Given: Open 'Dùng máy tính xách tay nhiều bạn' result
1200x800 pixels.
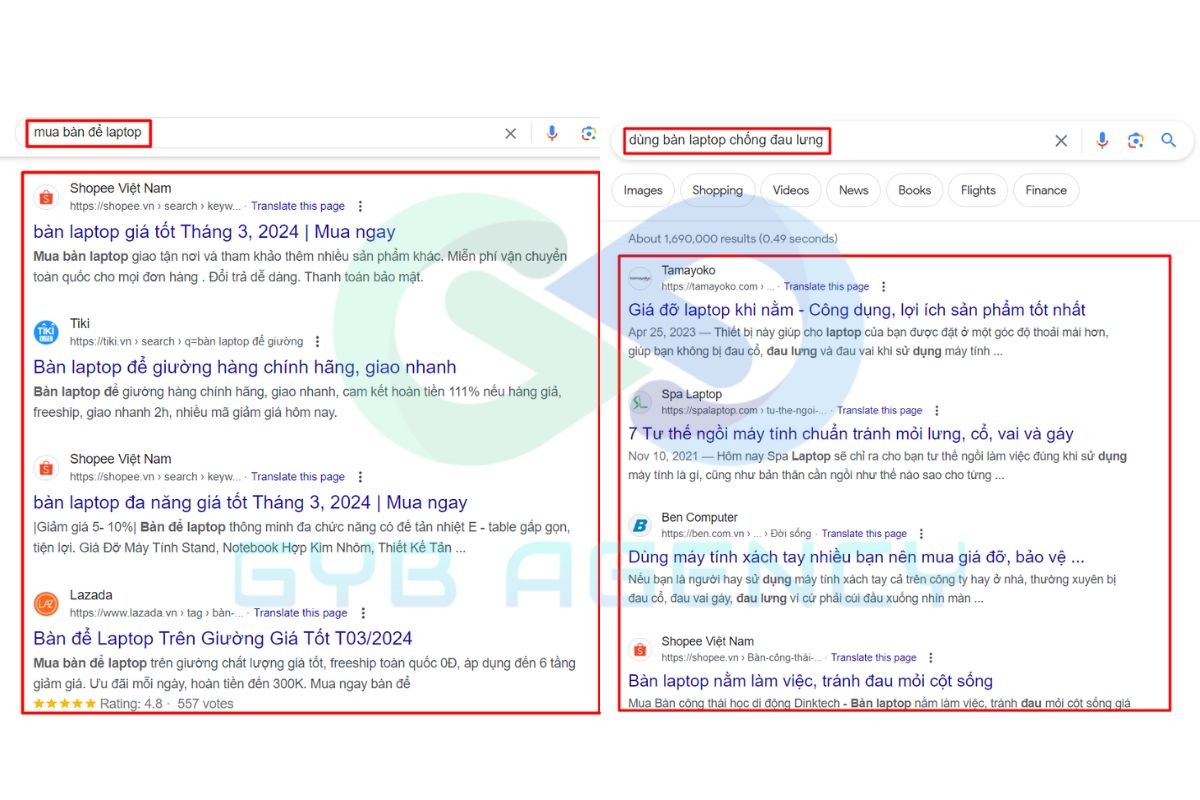Looking at the screenshot, I should coord(856,557).
